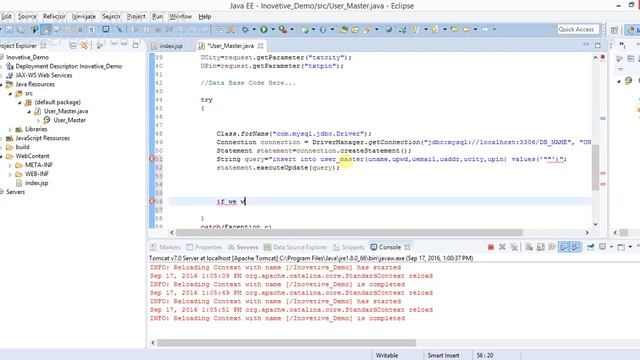Click the Pin Console icon
Viewport: 640px width, 360px height.
[591, 247]
